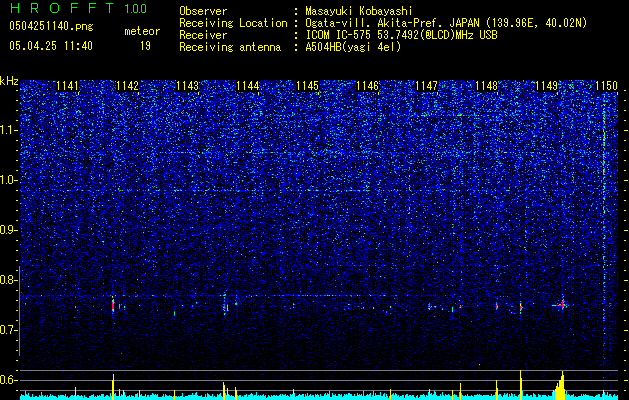The height and width of the screenshot is (400, 629).
Task: Click the 0.7 kHz axis label
Action: (x=9, y=330)
